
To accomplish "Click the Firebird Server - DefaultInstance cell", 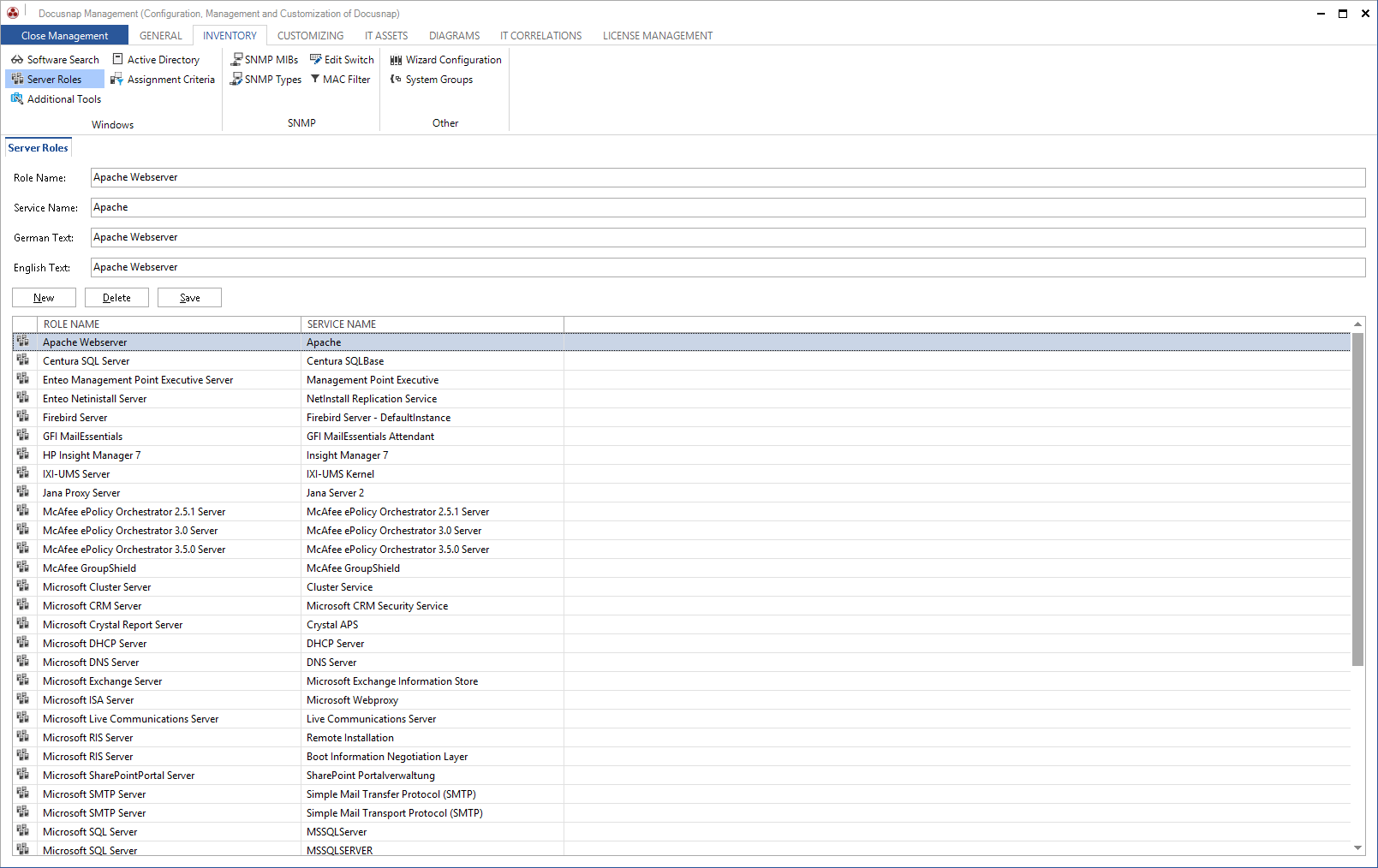I will pos(432,418).
